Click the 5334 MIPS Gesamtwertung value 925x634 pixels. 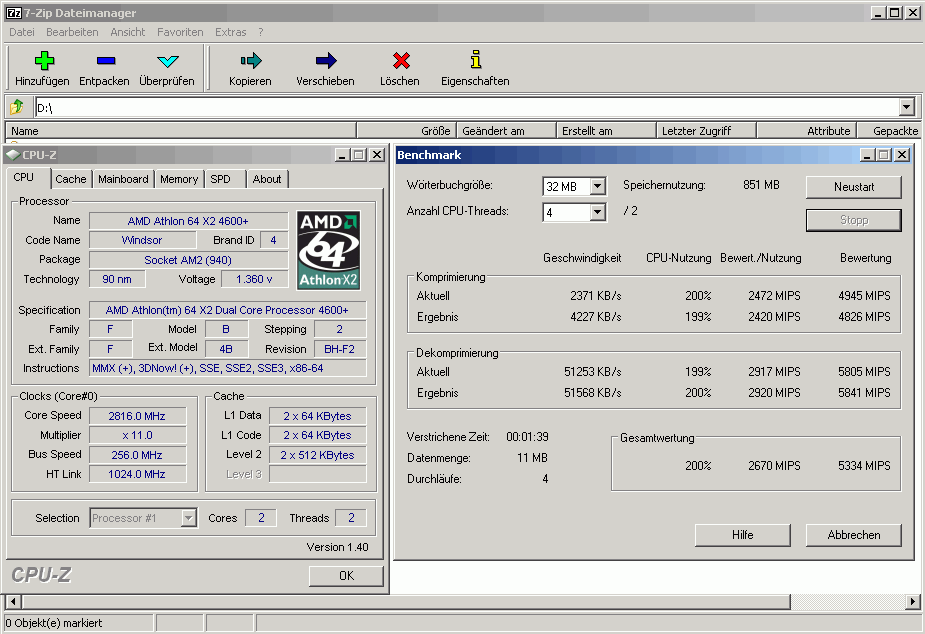click(864, 466)
